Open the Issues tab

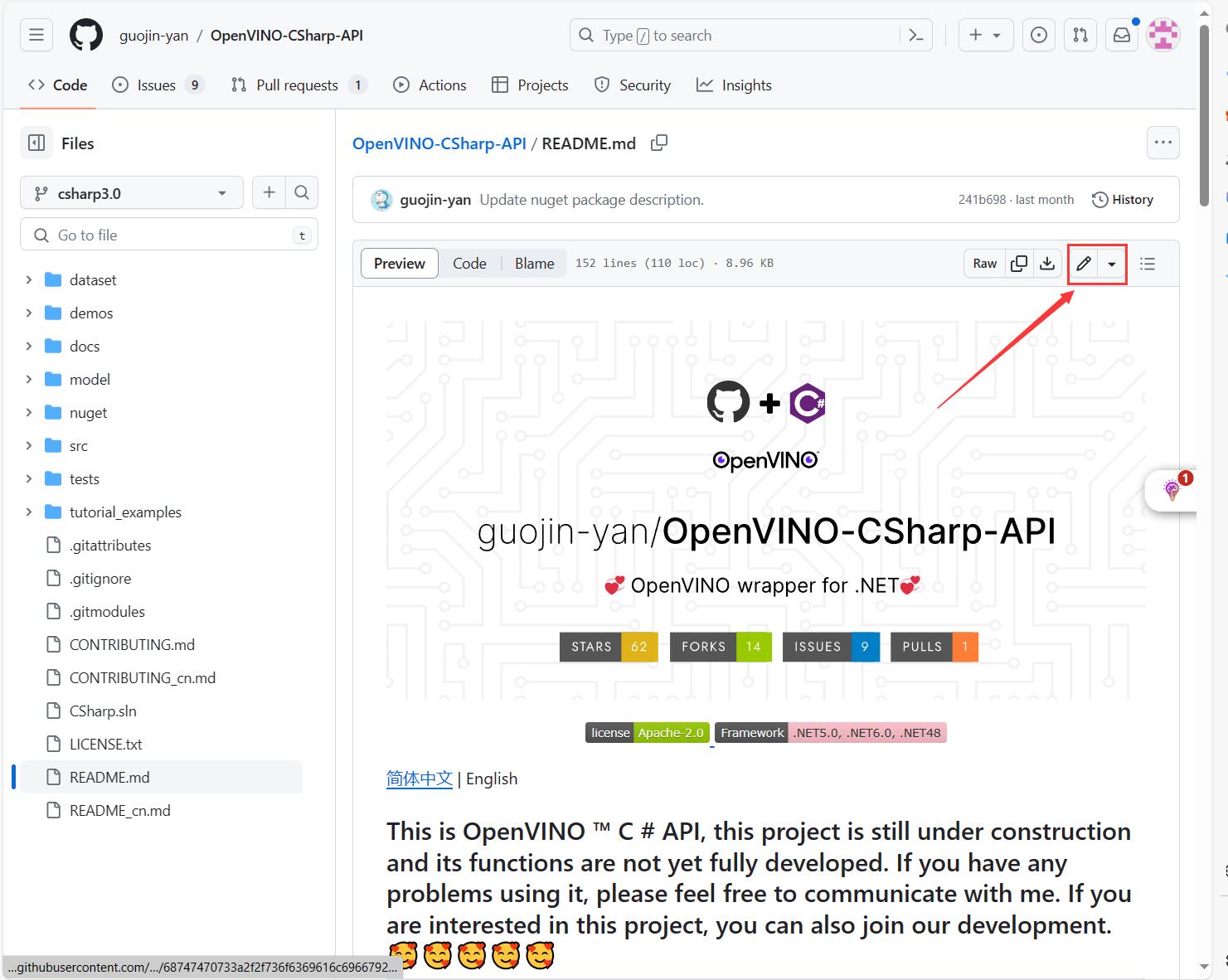click(158, 85)
